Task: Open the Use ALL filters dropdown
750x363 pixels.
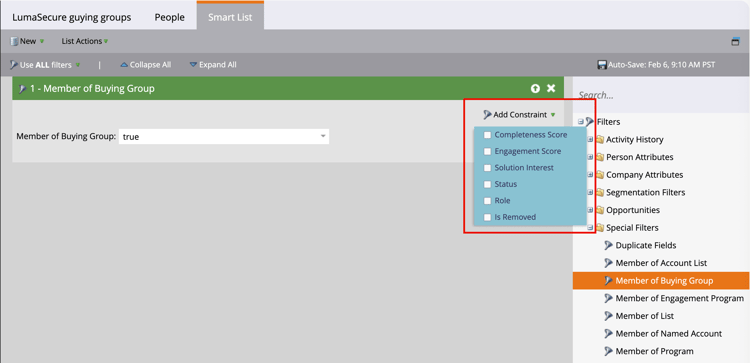Action: [45, 65]
